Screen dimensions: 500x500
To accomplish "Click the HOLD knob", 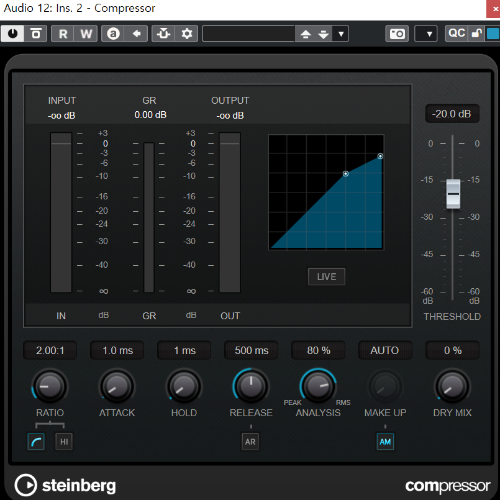I will point(184,386).
